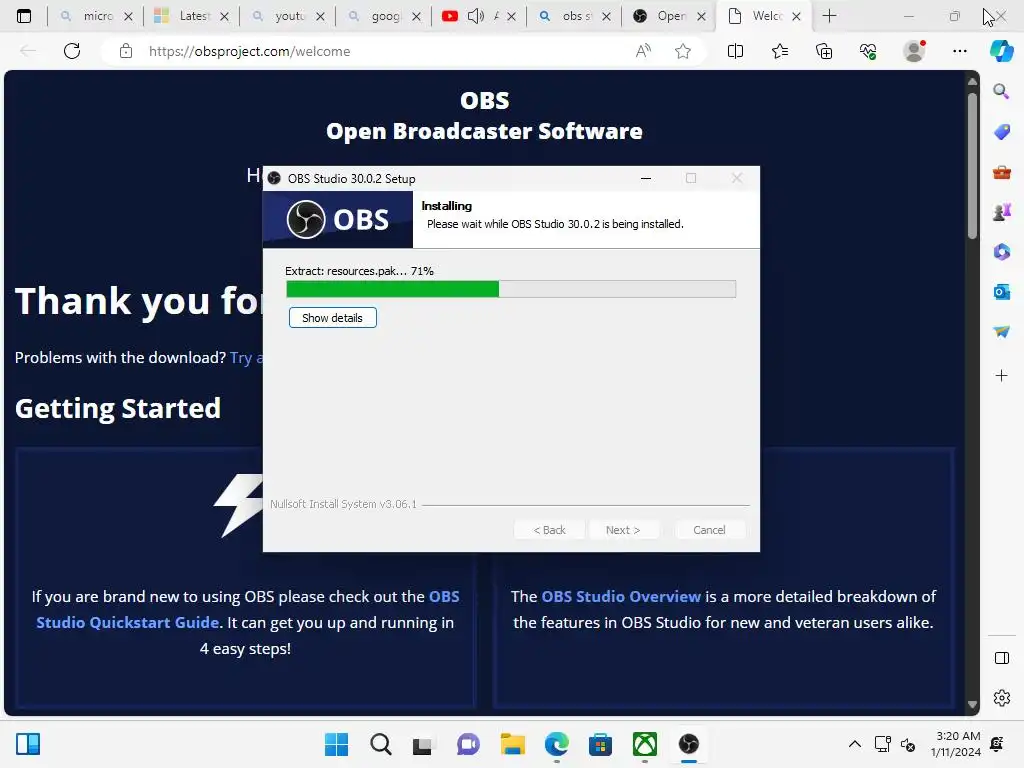1024x768 pixels.
Task: Open a new tab with plus button
Action: [x=829, y=16]
